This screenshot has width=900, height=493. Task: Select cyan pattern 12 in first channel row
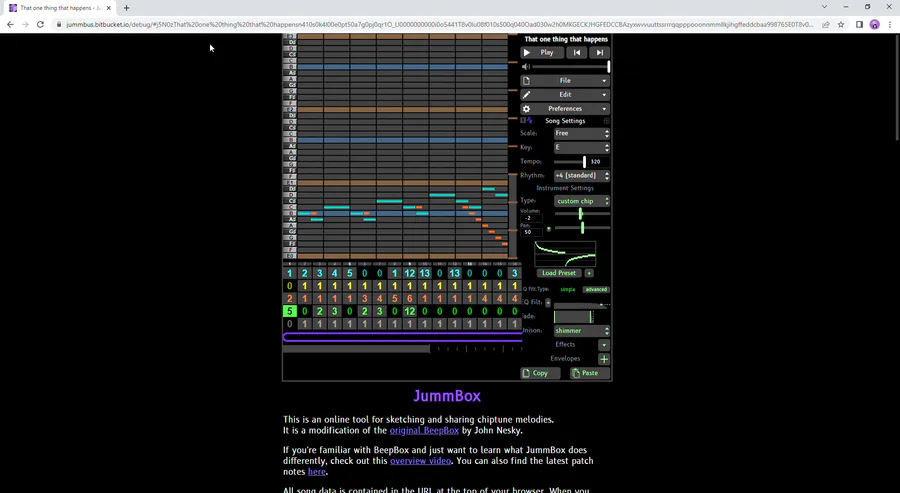point(409,273)
